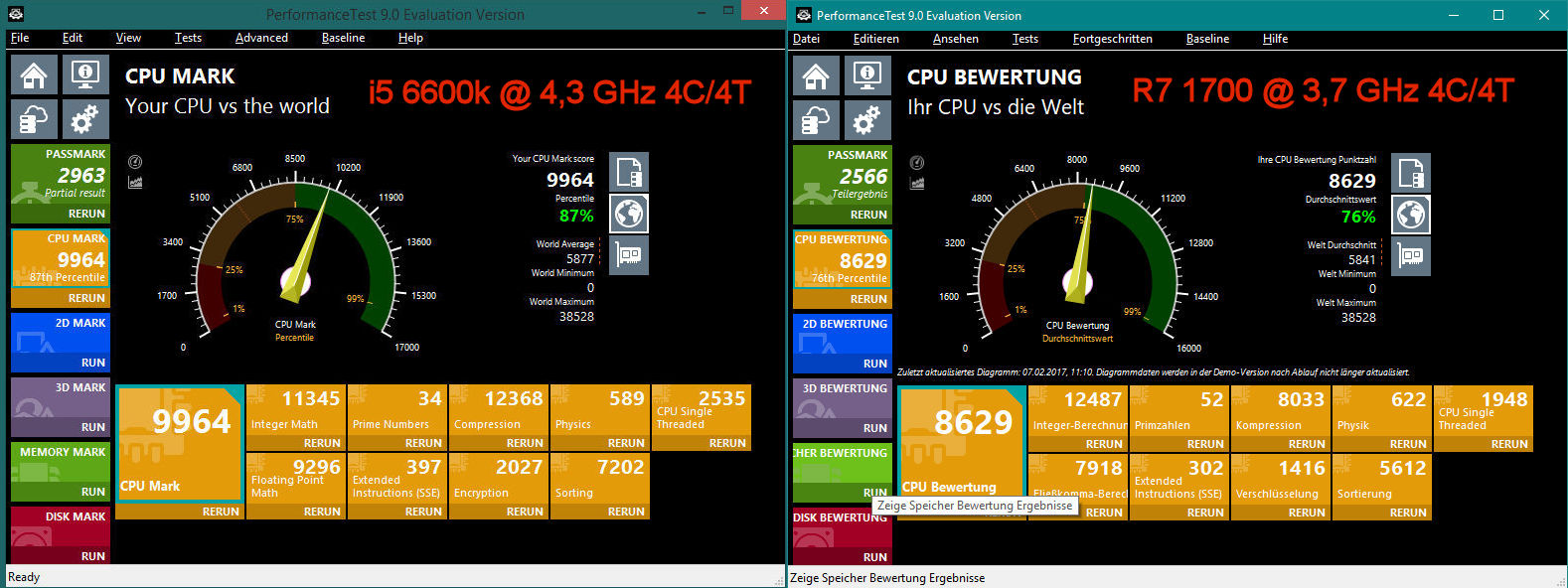Viewport: 1568px width, 588px height.
Task: Rerun Physics test scoring 589
Action: pos(626,443)
